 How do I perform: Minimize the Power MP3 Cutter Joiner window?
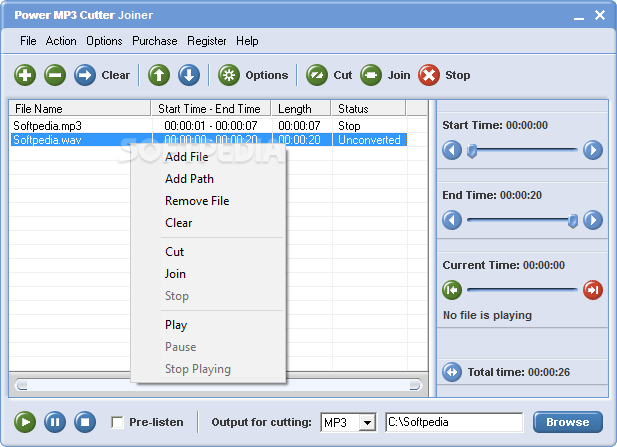[x=578, y=16]
